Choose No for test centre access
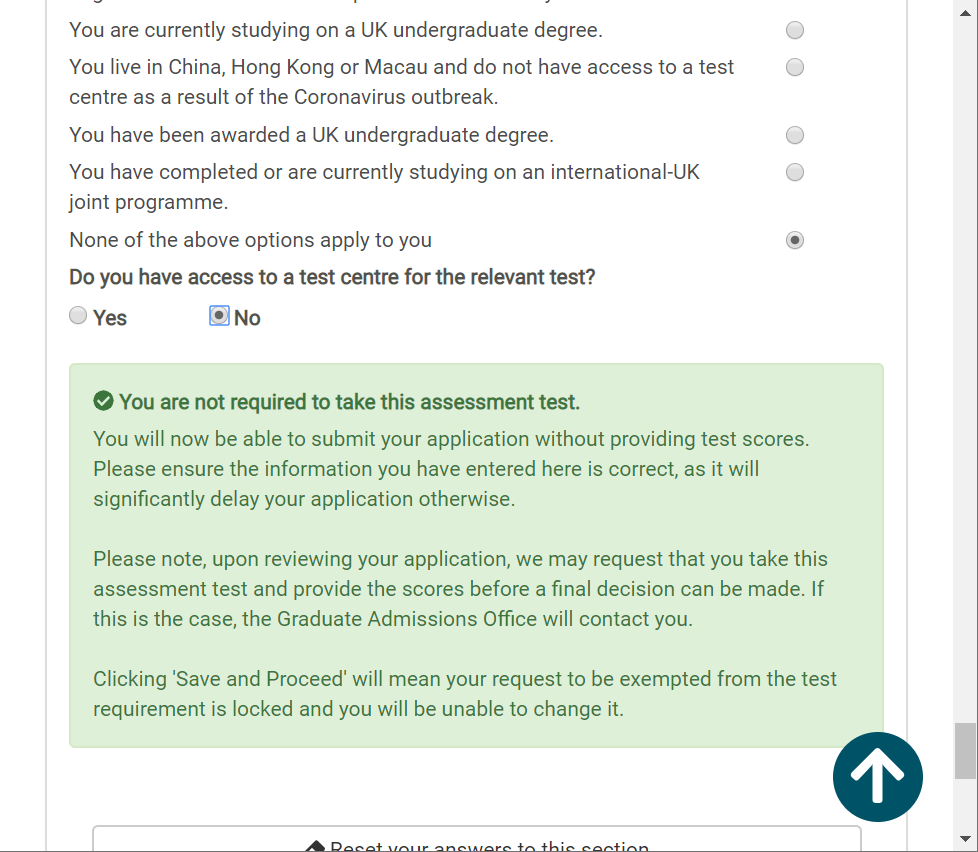Viewport: 978px width, 852px height. (219, 316)
